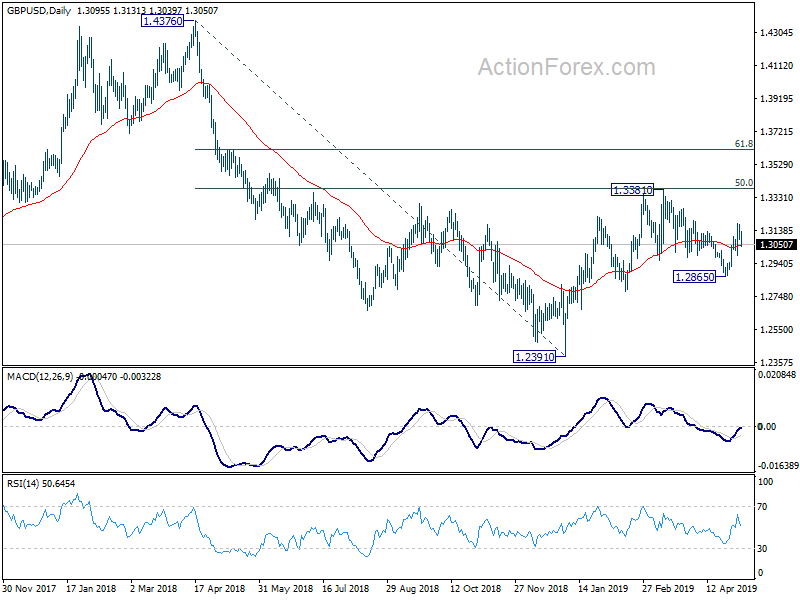
Task: Click the 1.43760 high price label
Action: point(162,21)
